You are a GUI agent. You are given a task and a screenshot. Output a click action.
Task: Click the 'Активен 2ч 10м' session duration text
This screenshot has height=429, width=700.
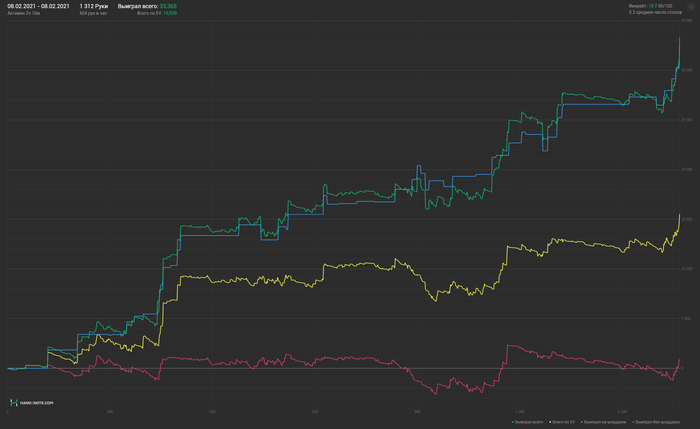point(24,13)
